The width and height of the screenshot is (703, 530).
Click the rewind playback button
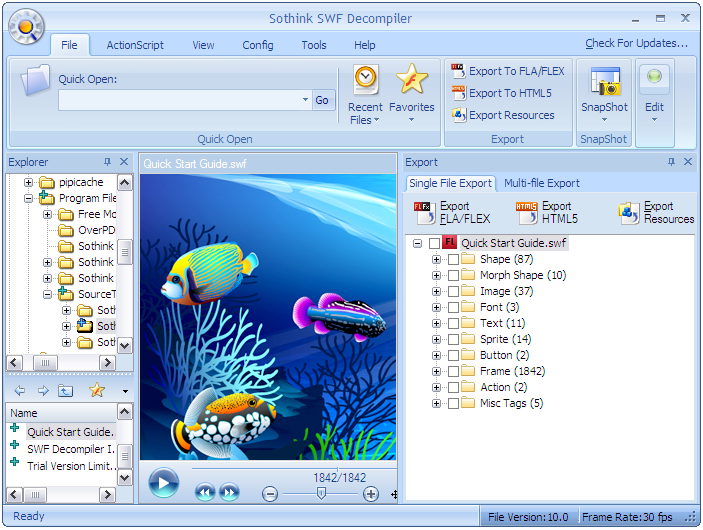pos(205,492)
